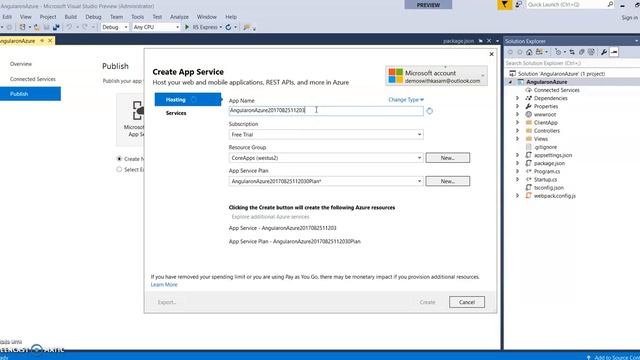Screen dimensions: 640x360
Task: Click Show All Files icon in Solution Explorer toolbar
Action: tap(591, 52)
